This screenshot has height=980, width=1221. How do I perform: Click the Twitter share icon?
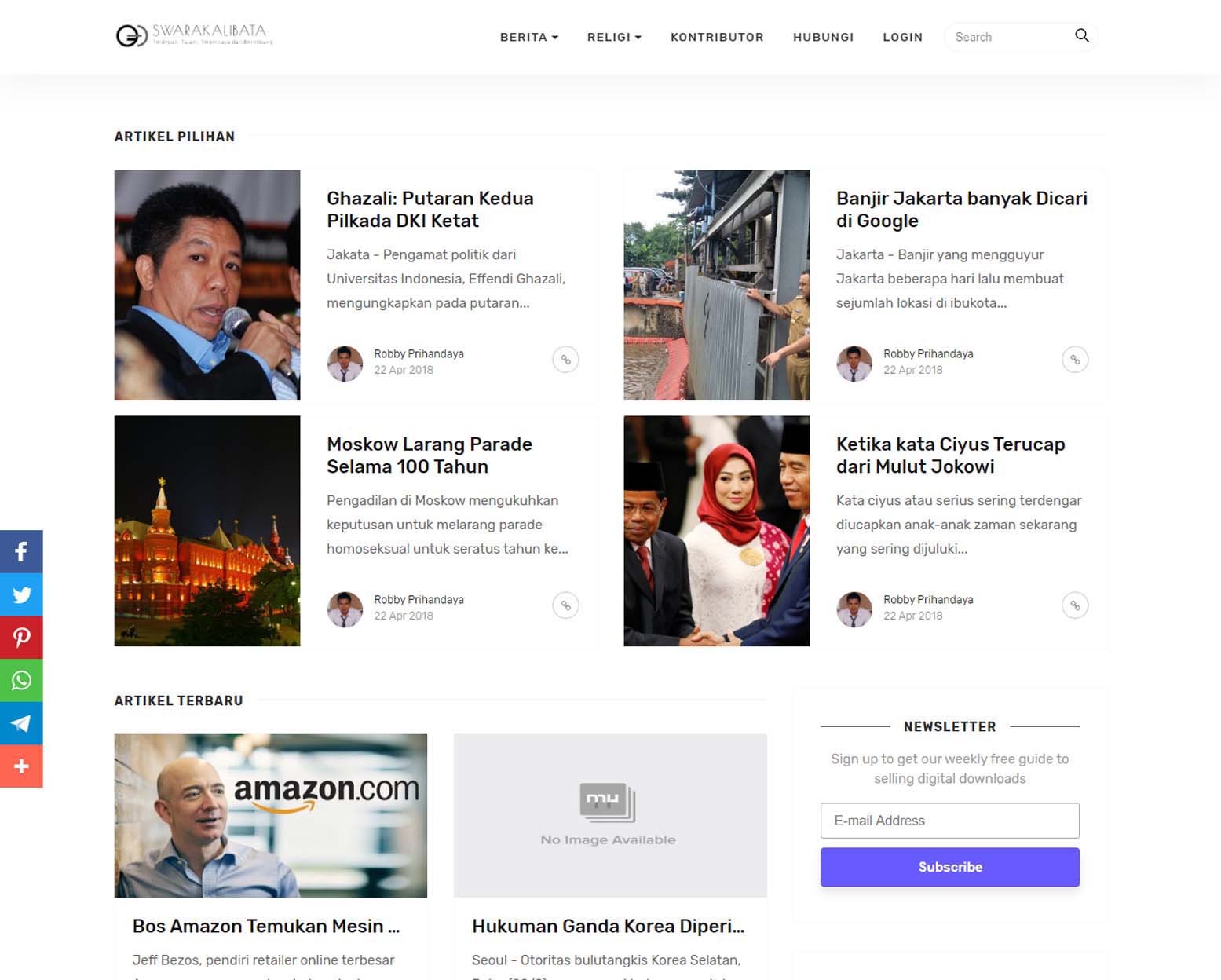pyautogui.click(x=21, y=594)
